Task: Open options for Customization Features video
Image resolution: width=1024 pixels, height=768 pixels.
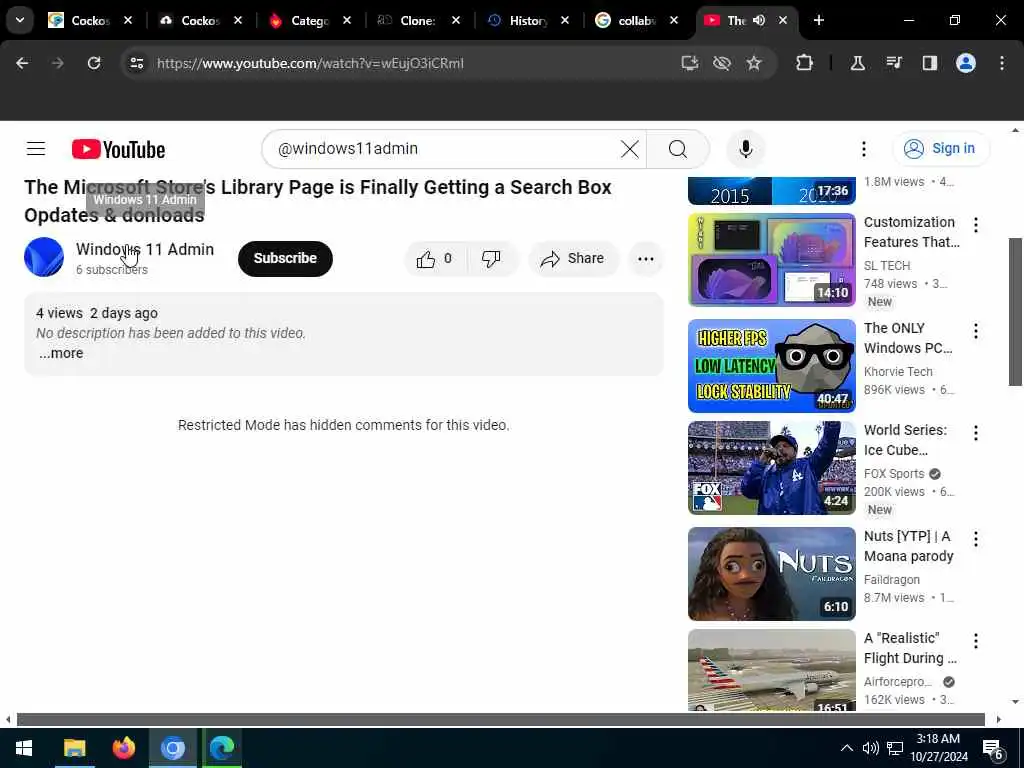Action: point(976,225)
